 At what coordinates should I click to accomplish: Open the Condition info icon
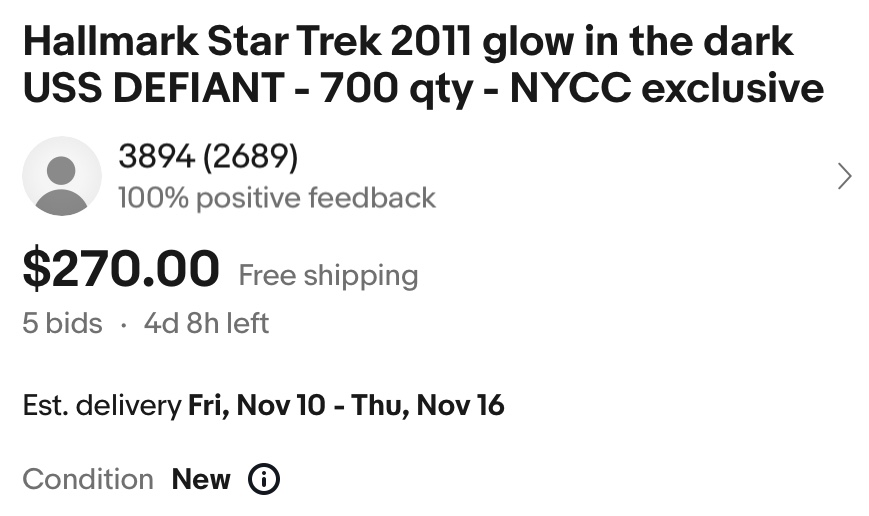263,479
